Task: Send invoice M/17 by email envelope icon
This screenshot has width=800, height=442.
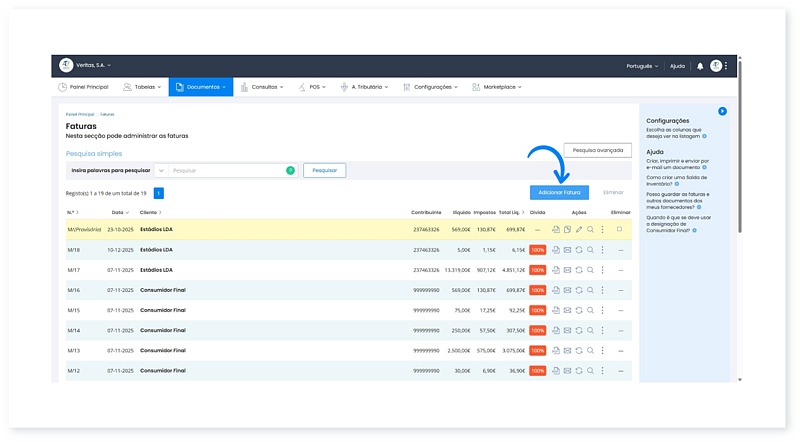Action: click(x=567, y=270)
